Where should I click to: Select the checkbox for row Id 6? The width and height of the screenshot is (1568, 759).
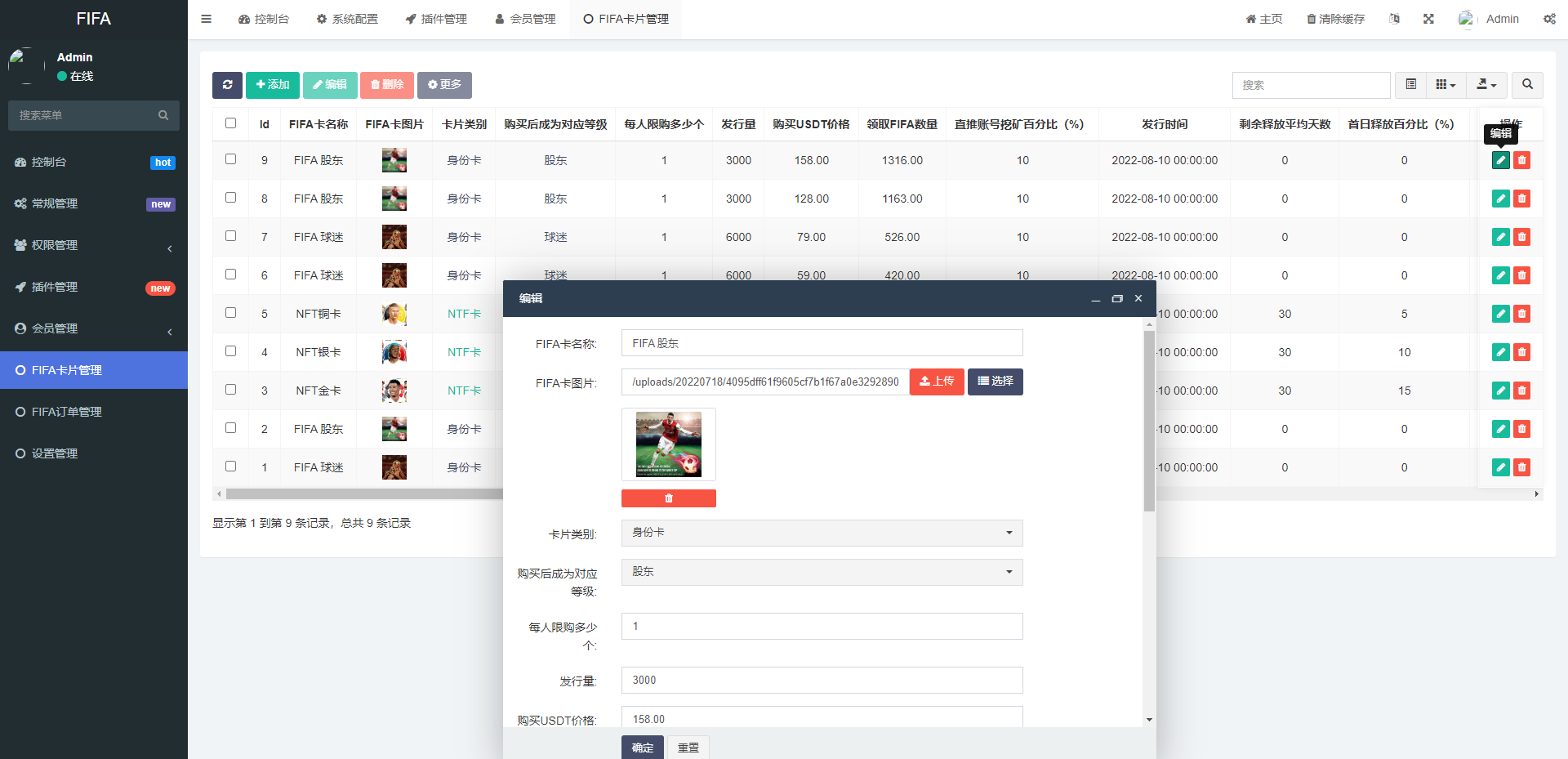[x=231, y=275]
